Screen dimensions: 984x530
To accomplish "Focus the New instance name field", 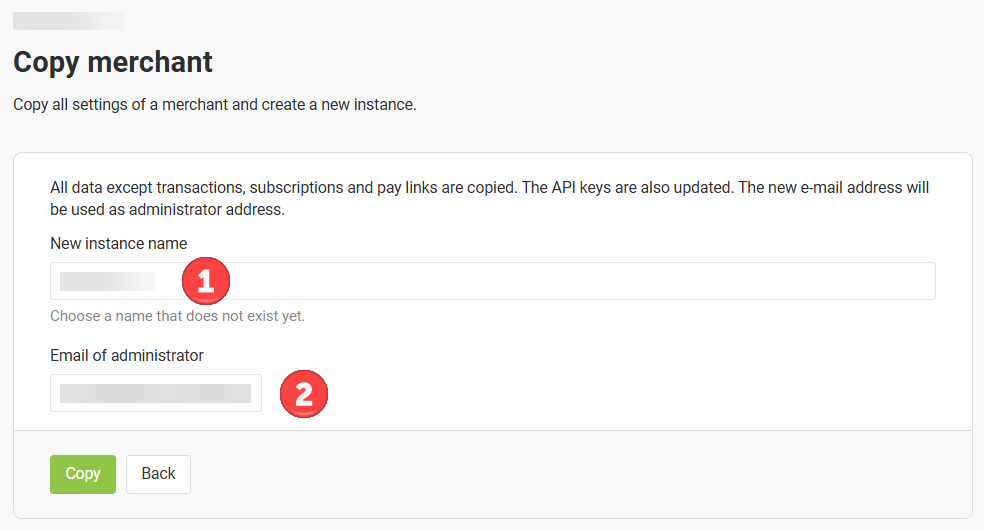I will click(x=493, y=281).
